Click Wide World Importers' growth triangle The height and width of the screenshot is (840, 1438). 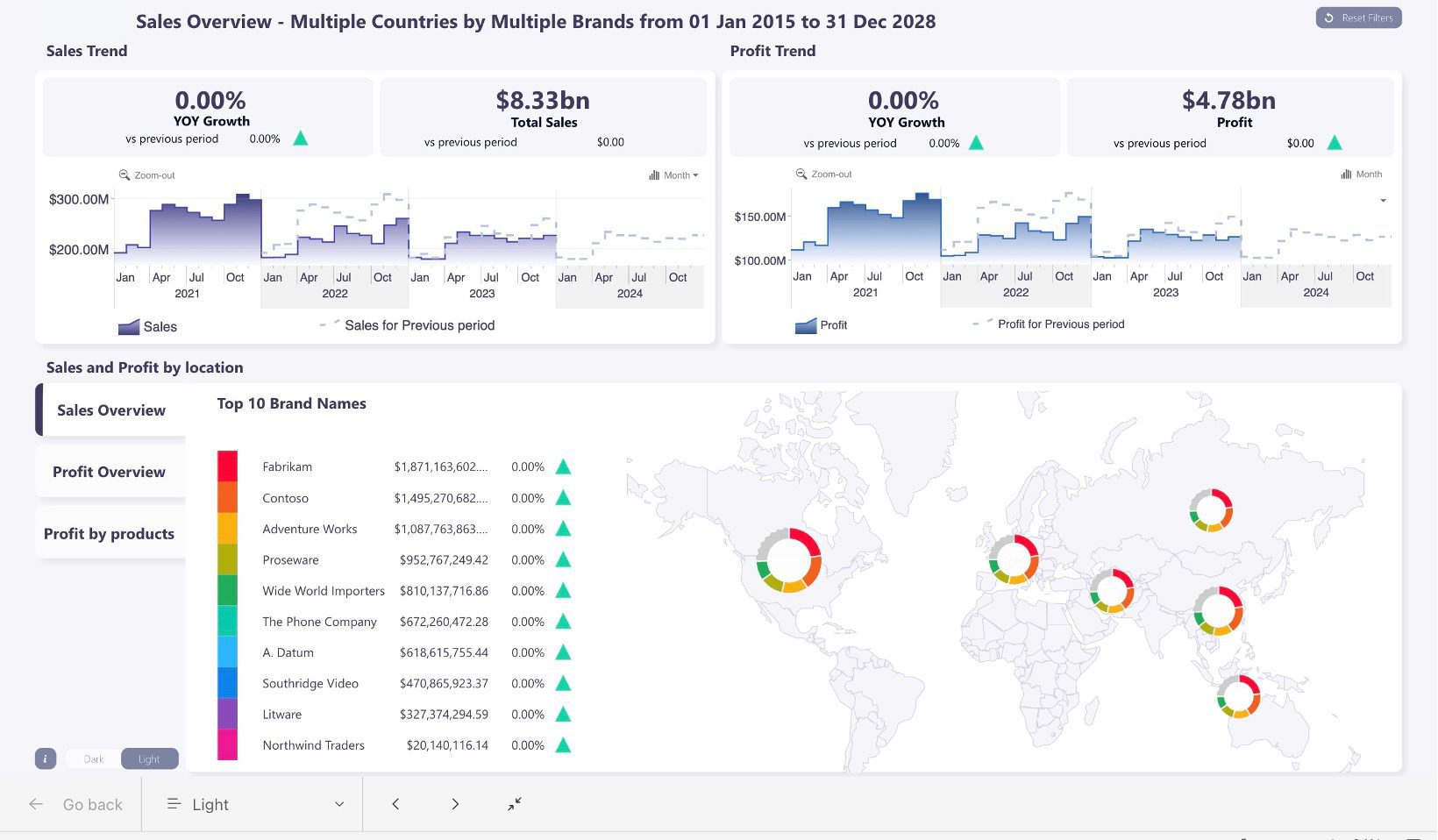(x=563, y=591)
